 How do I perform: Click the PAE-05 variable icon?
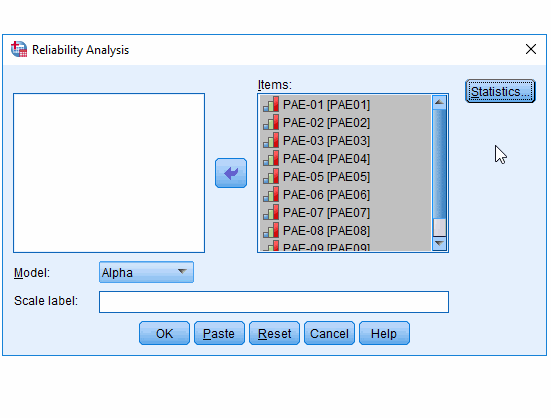point(271,176)
